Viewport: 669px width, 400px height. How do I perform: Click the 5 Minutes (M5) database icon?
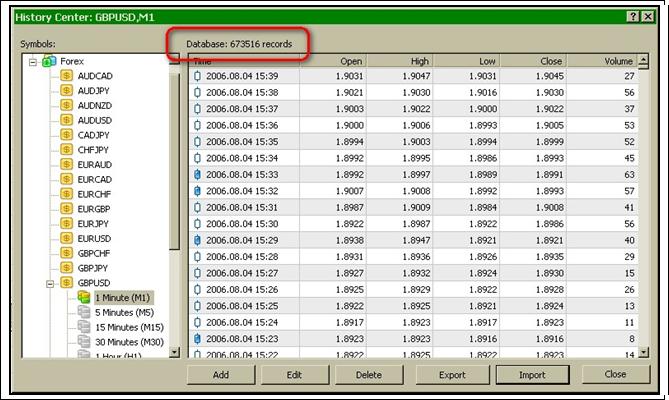point(85,312)
